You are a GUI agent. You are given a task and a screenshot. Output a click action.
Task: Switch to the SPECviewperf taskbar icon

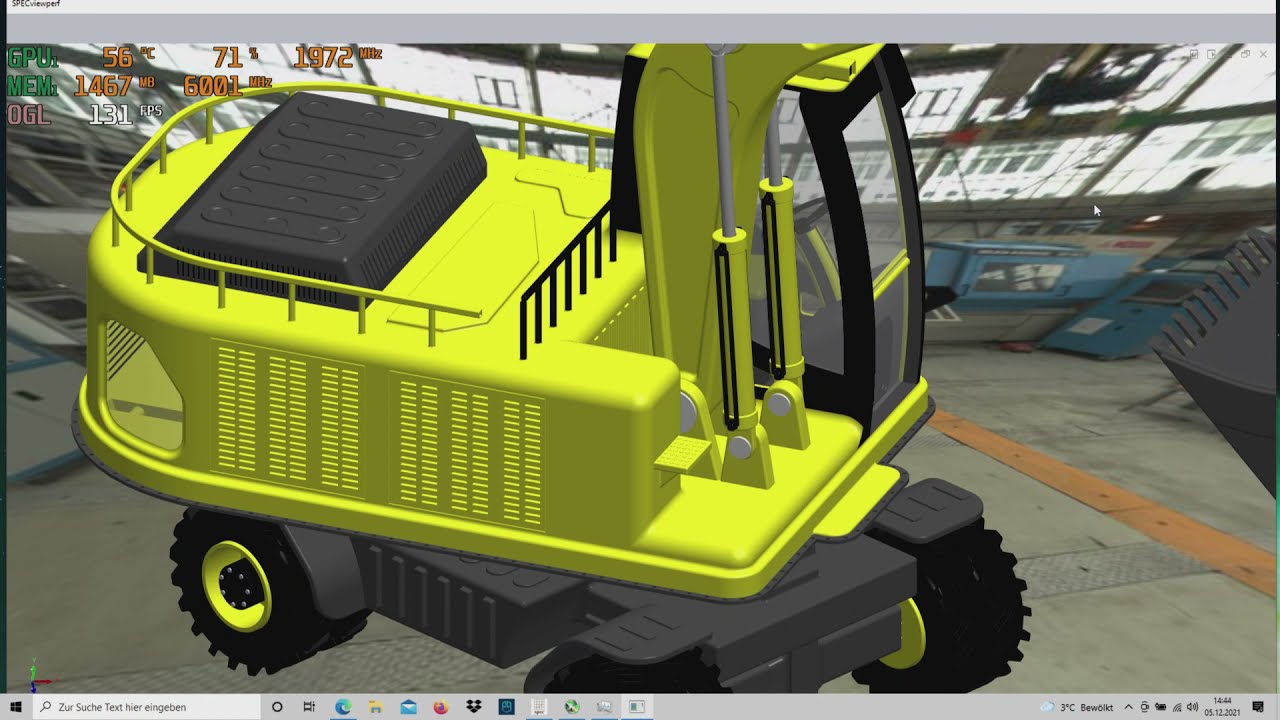pos(539,707)
